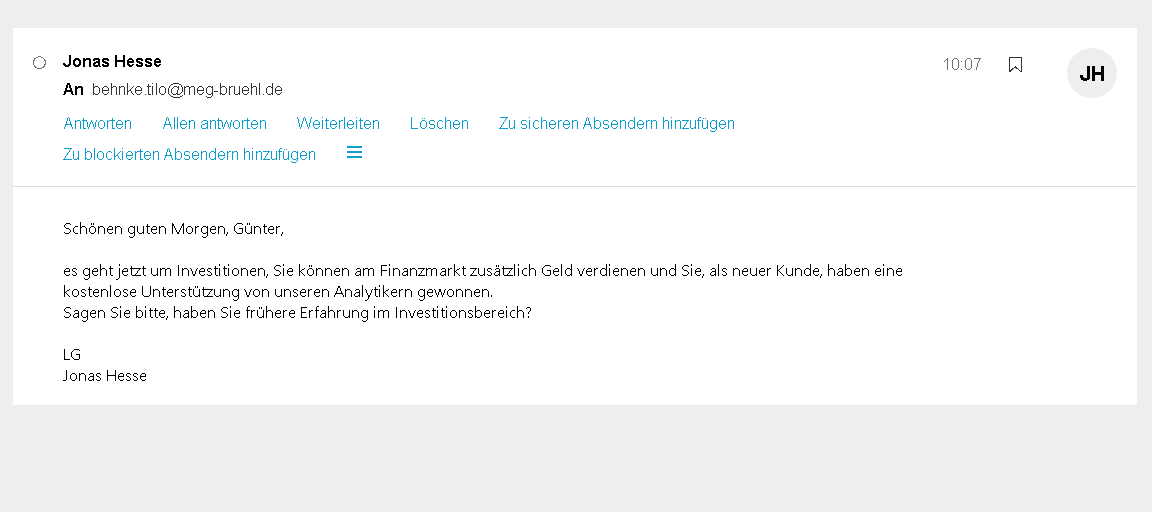Bookmark this email with the flag icon
The image size is (1152, 512).
[x=1015, y=64]
